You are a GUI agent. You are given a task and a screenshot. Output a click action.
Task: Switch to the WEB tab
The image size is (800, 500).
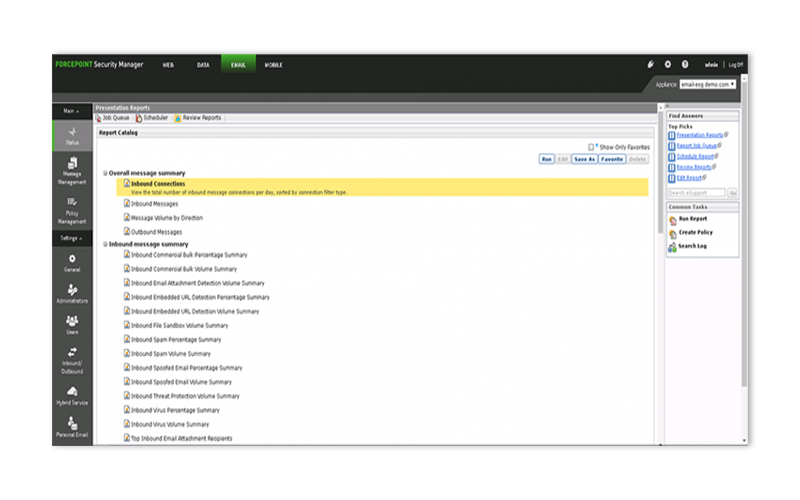(168, 65)
